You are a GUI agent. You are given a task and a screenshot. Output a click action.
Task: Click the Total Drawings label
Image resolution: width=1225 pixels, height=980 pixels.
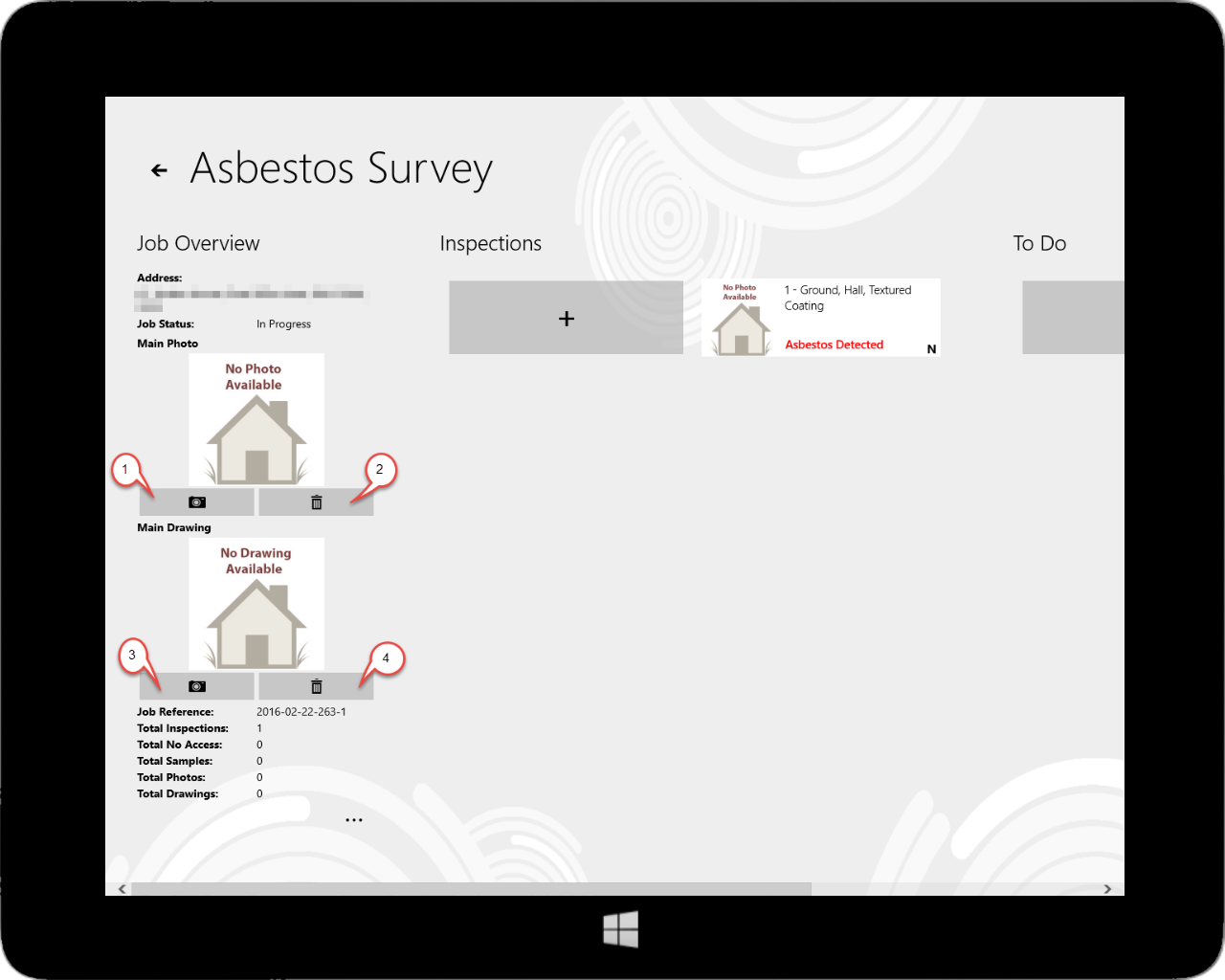(178, 793)
